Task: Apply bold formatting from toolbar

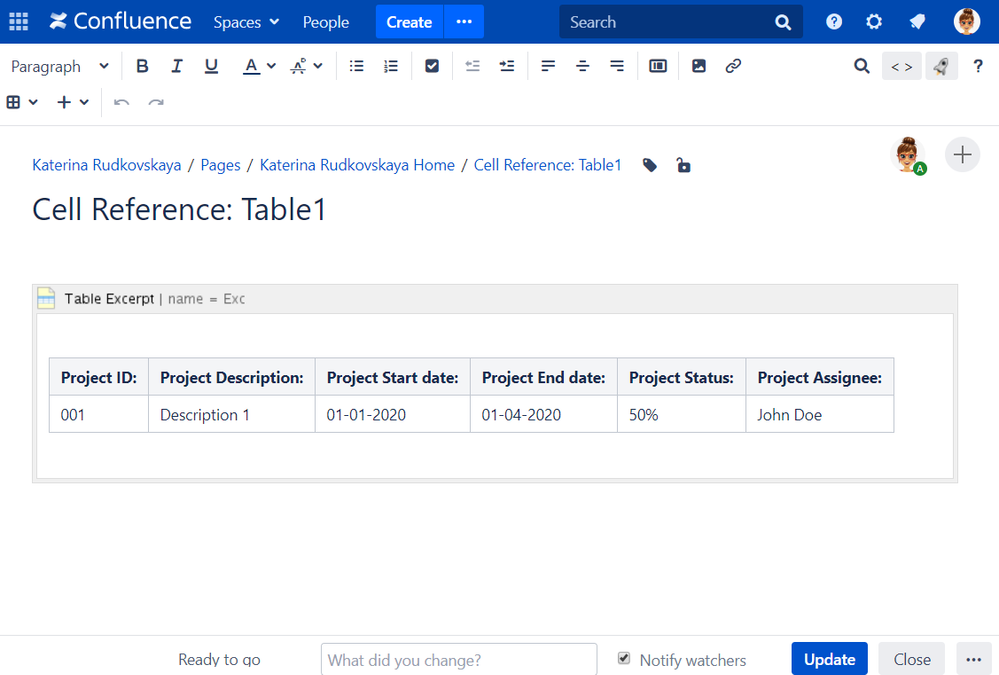Action: (x=142, y=66)
